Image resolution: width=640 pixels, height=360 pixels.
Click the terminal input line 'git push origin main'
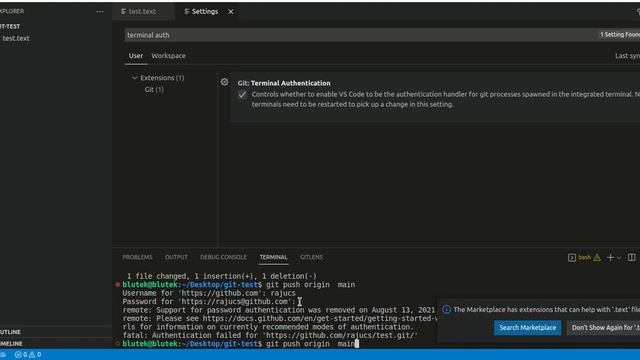click(310, 344)
